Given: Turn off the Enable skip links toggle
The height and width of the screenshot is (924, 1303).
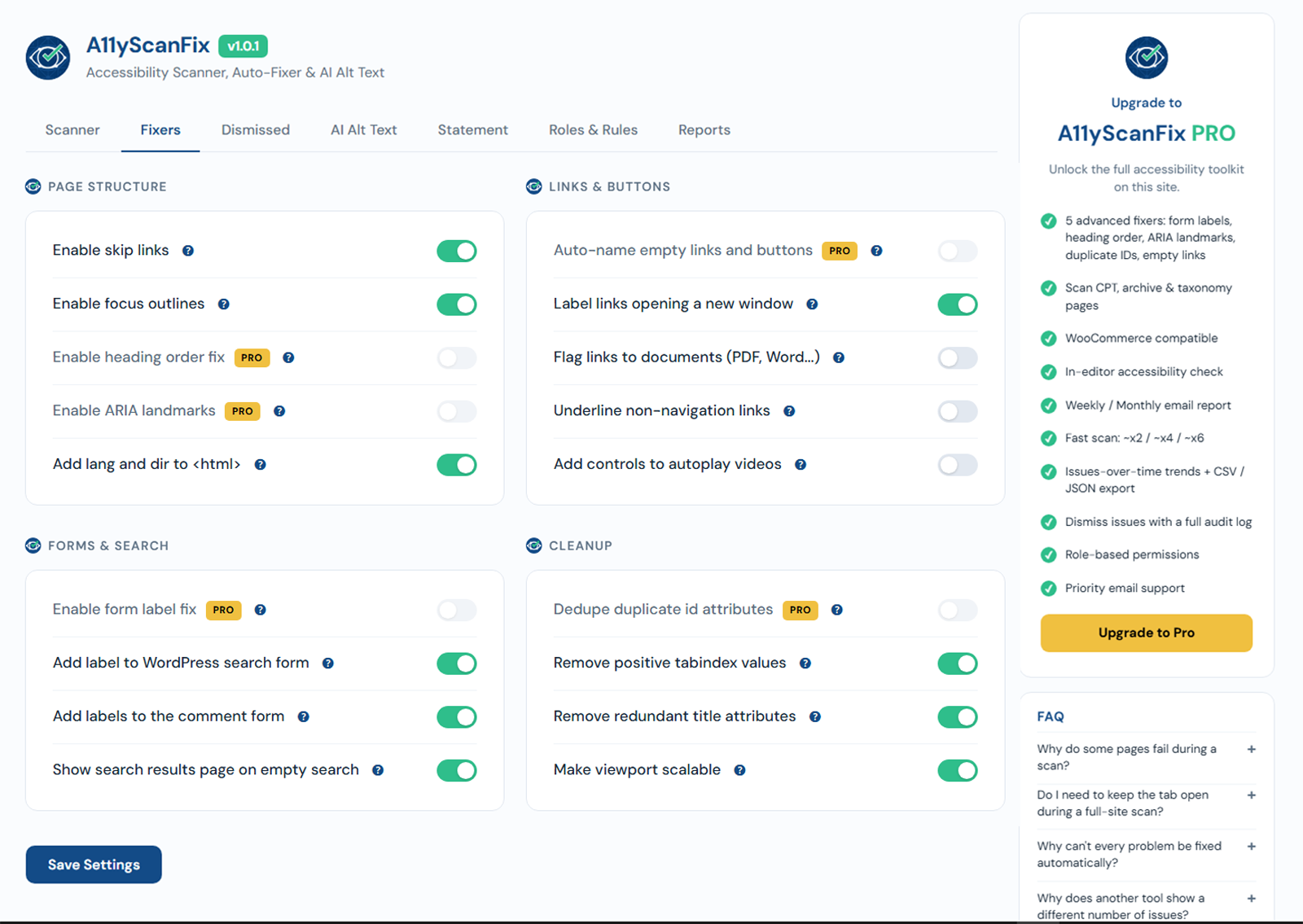Looking at the screenshot, I should pos(457,251).
